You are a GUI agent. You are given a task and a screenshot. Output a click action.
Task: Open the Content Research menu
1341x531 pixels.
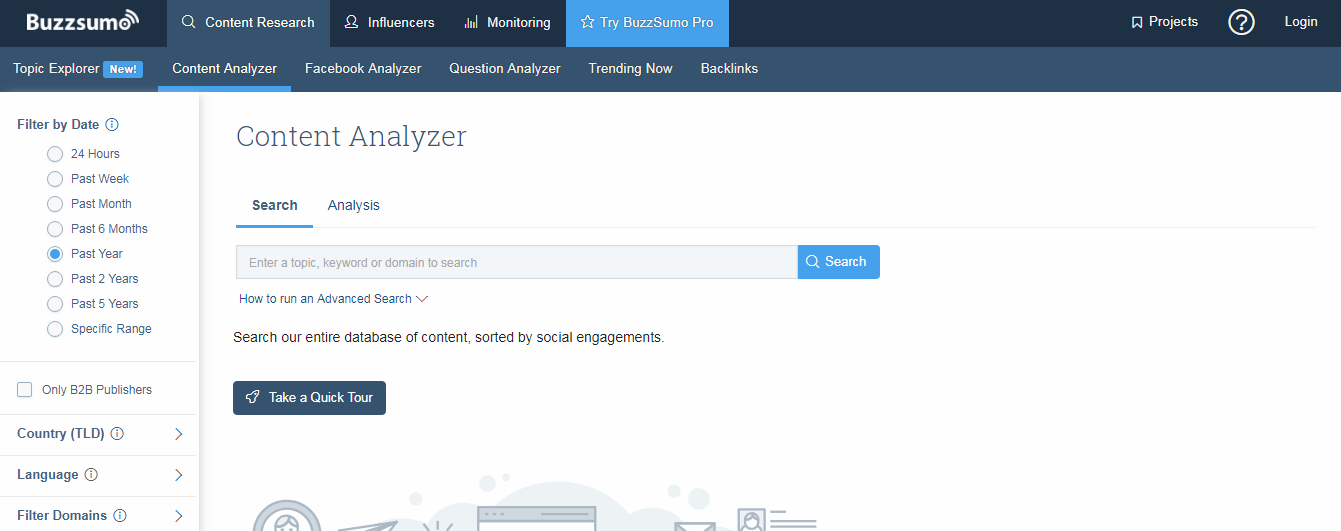click(x=248, y=23)
